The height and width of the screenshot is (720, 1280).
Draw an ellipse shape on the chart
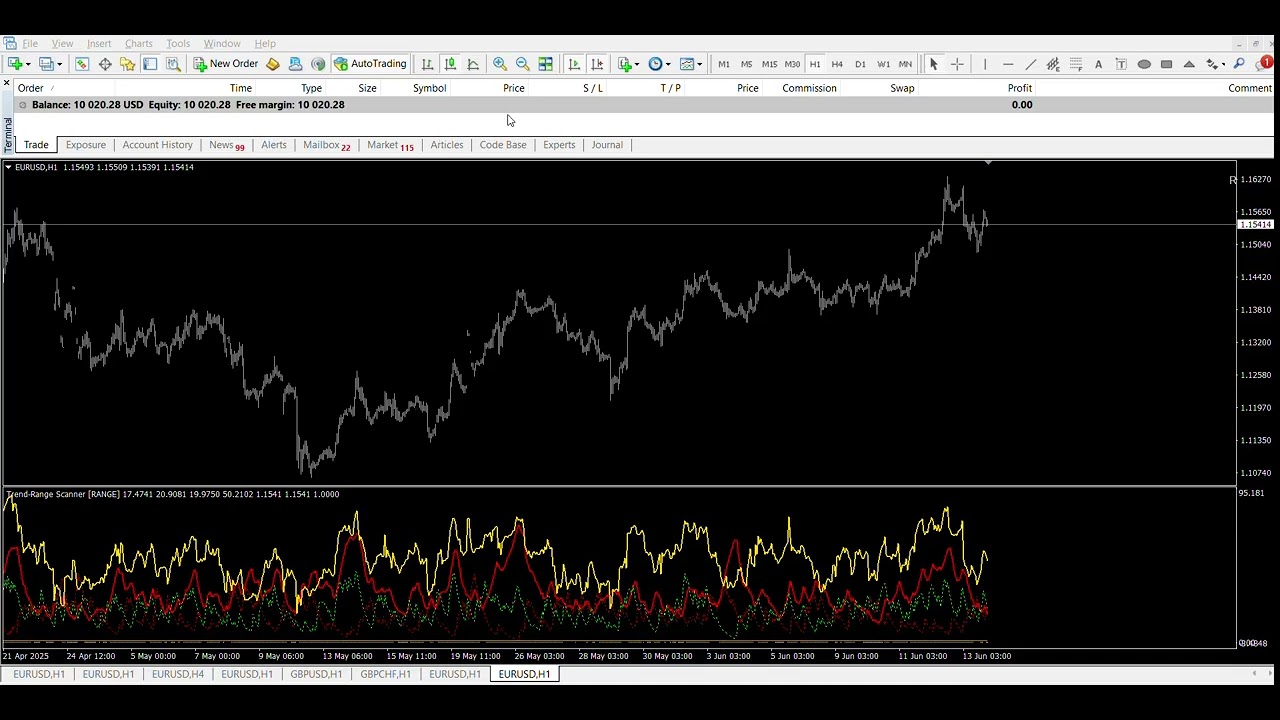point(1144,64)
